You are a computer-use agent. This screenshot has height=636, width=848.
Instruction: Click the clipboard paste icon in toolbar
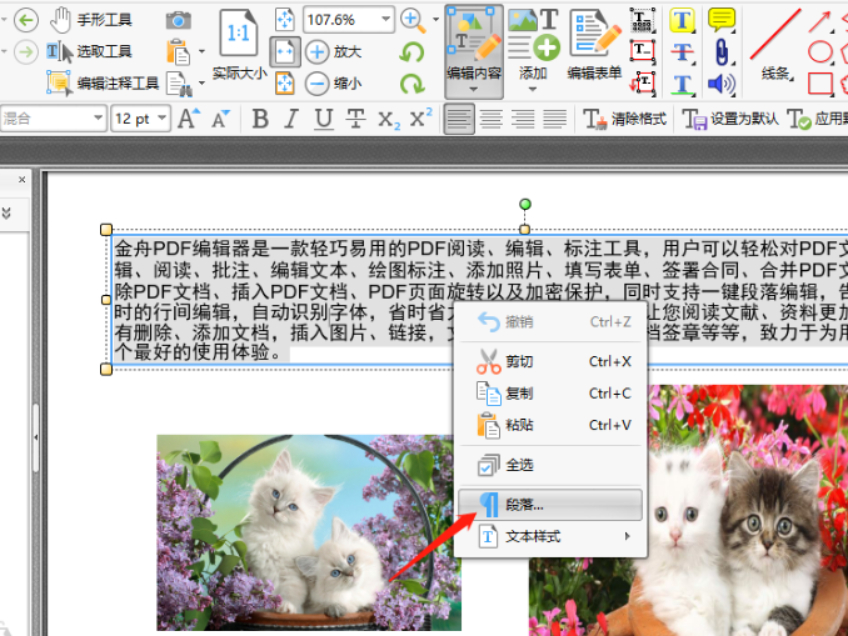coord(178,52)
